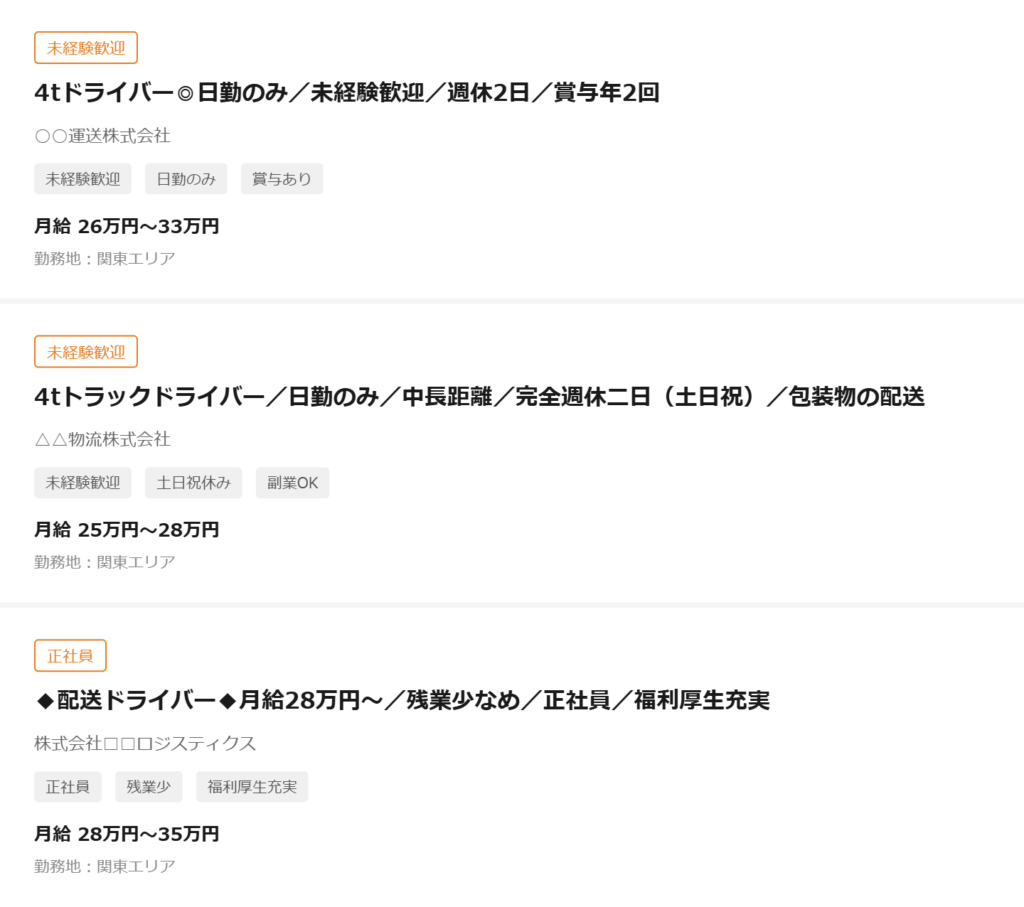Select the 未経験歓迎 tag on the second job

click(82, 483)
